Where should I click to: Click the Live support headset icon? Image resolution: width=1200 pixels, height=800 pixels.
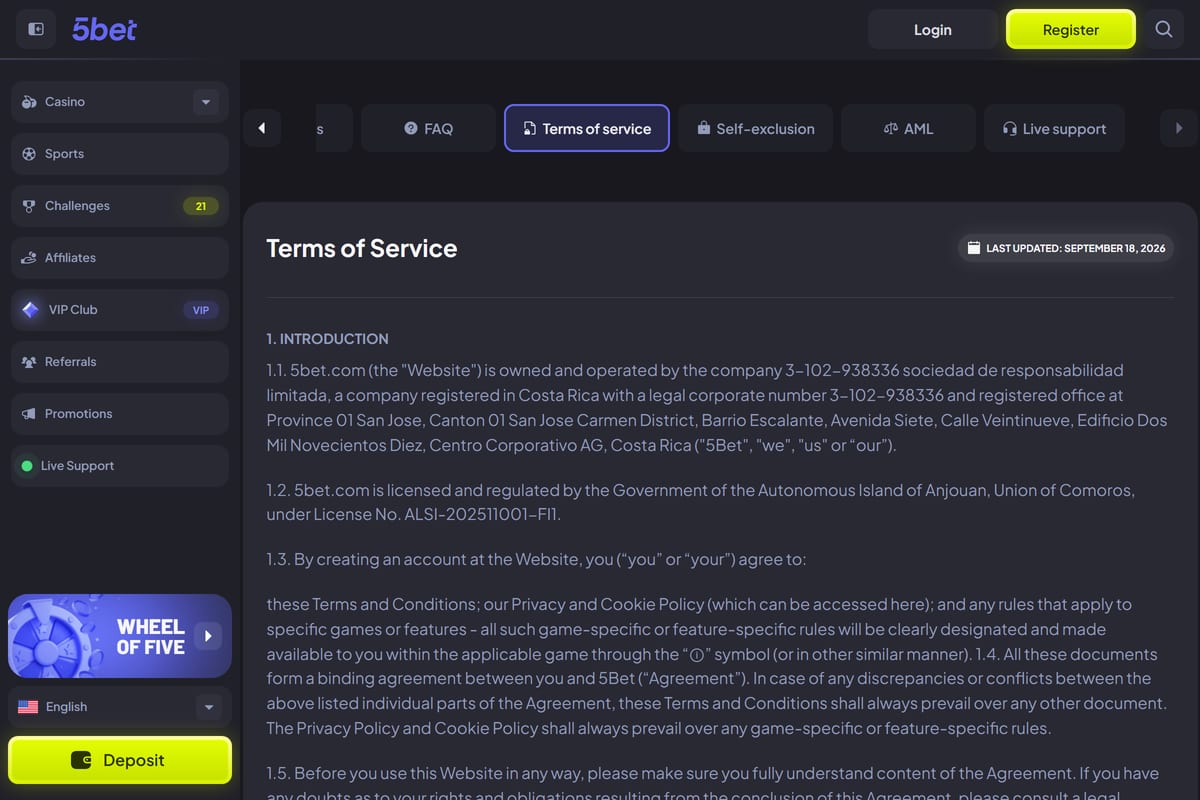(1009, 129)
